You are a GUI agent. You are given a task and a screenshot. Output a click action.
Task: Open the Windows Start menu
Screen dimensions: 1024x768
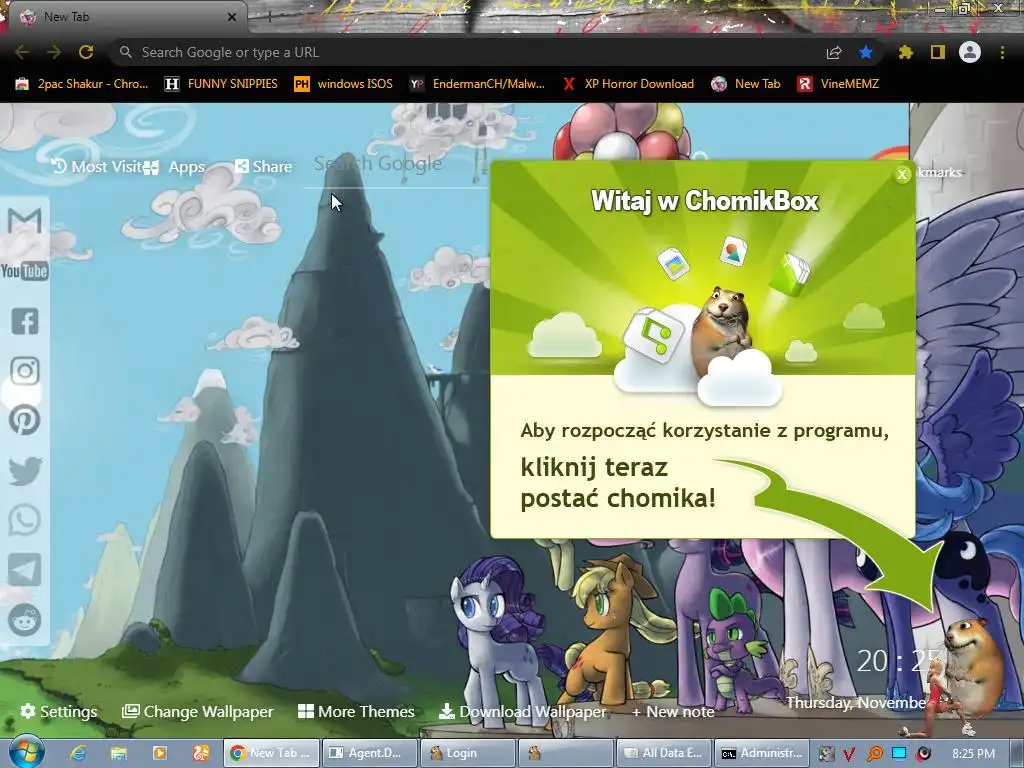26,752
